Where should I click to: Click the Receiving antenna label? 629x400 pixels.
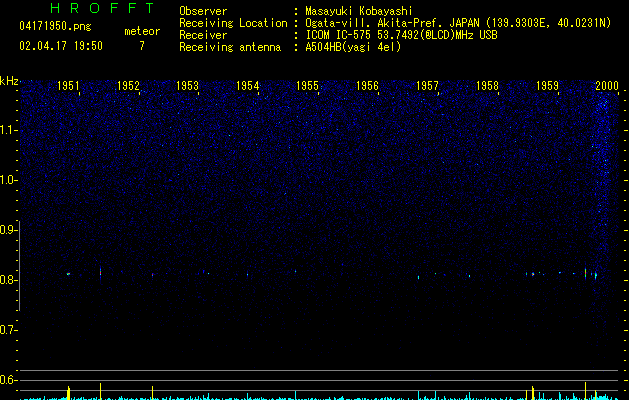[230, 47]
